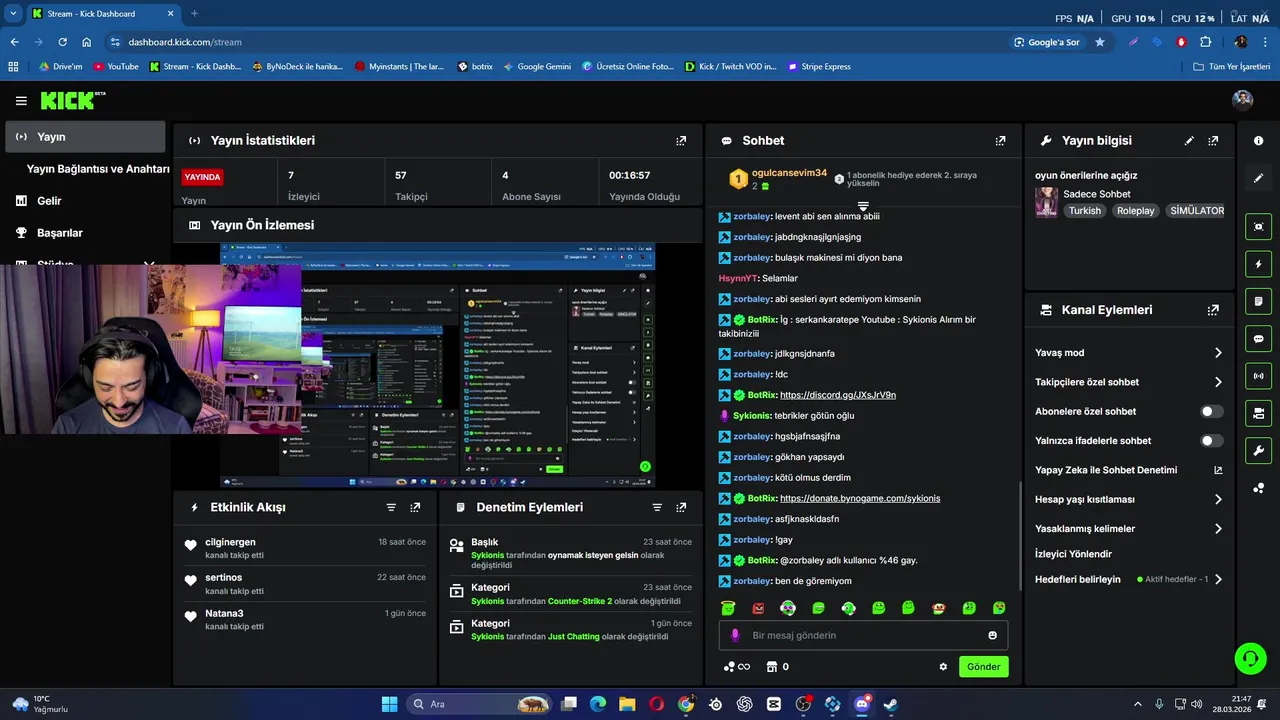Click the purple microphone icon in message box
The image size is (1280, 720).
[735, 635]
